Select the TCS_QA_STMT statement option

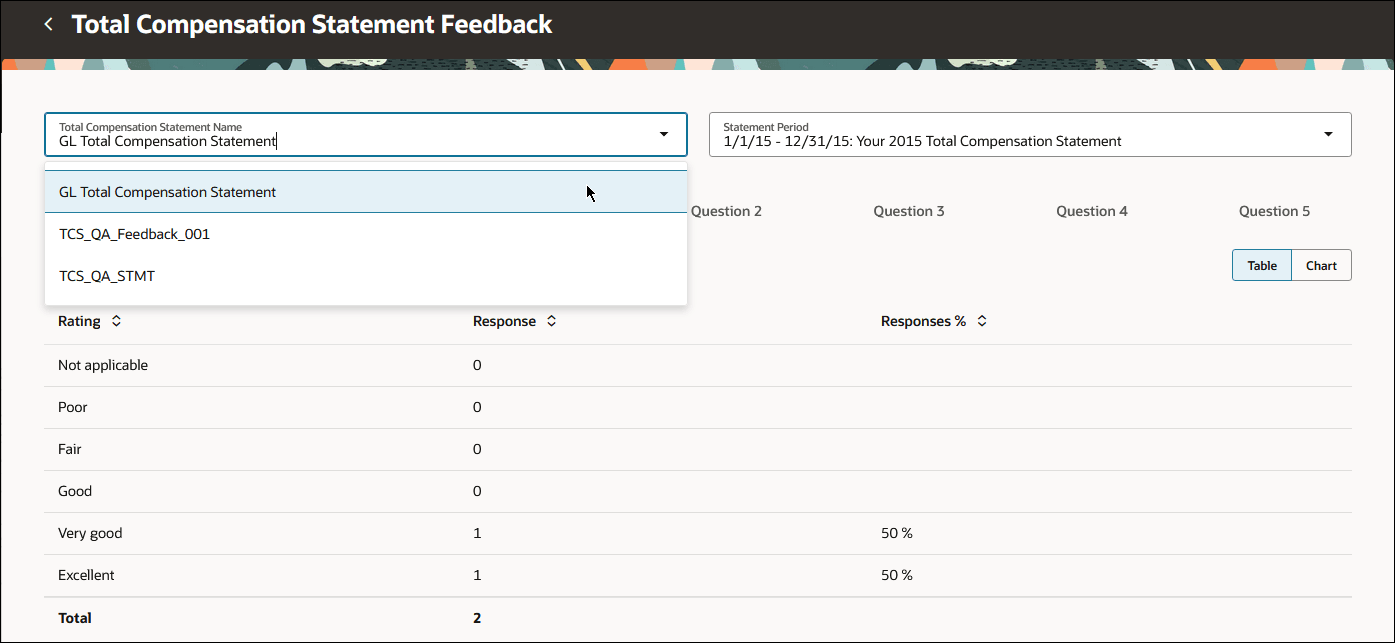(x=108, y=275)
